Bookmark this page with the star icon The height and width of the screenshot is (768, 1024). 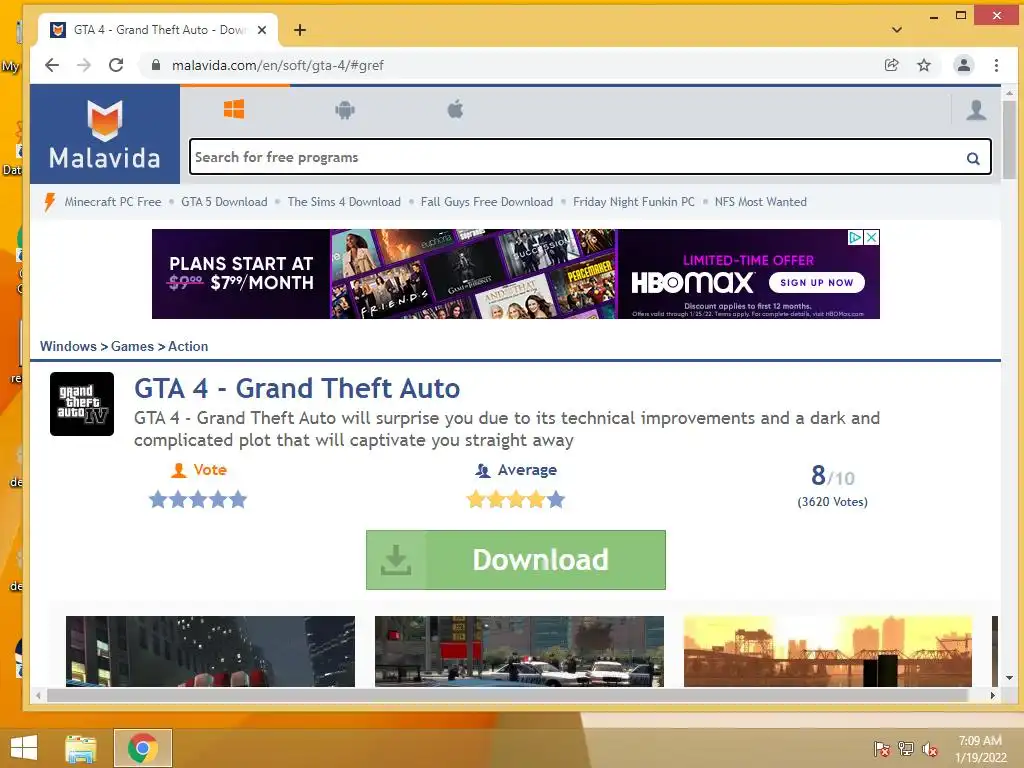click(923, 65)
